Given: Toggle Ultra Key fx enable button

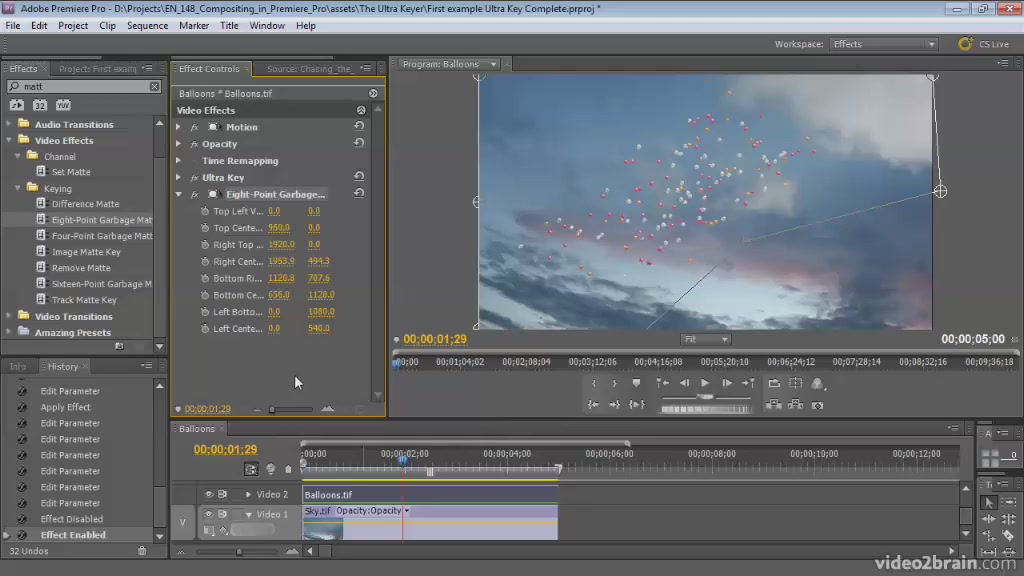Looking at the screenshot, I should tap(195, 178).
